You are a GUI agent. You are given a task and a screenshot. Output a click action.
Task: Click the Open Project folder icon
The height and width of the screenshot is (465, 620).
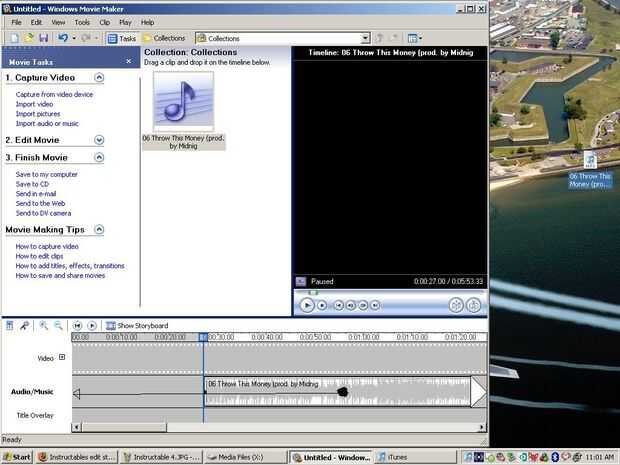point(29,38)
